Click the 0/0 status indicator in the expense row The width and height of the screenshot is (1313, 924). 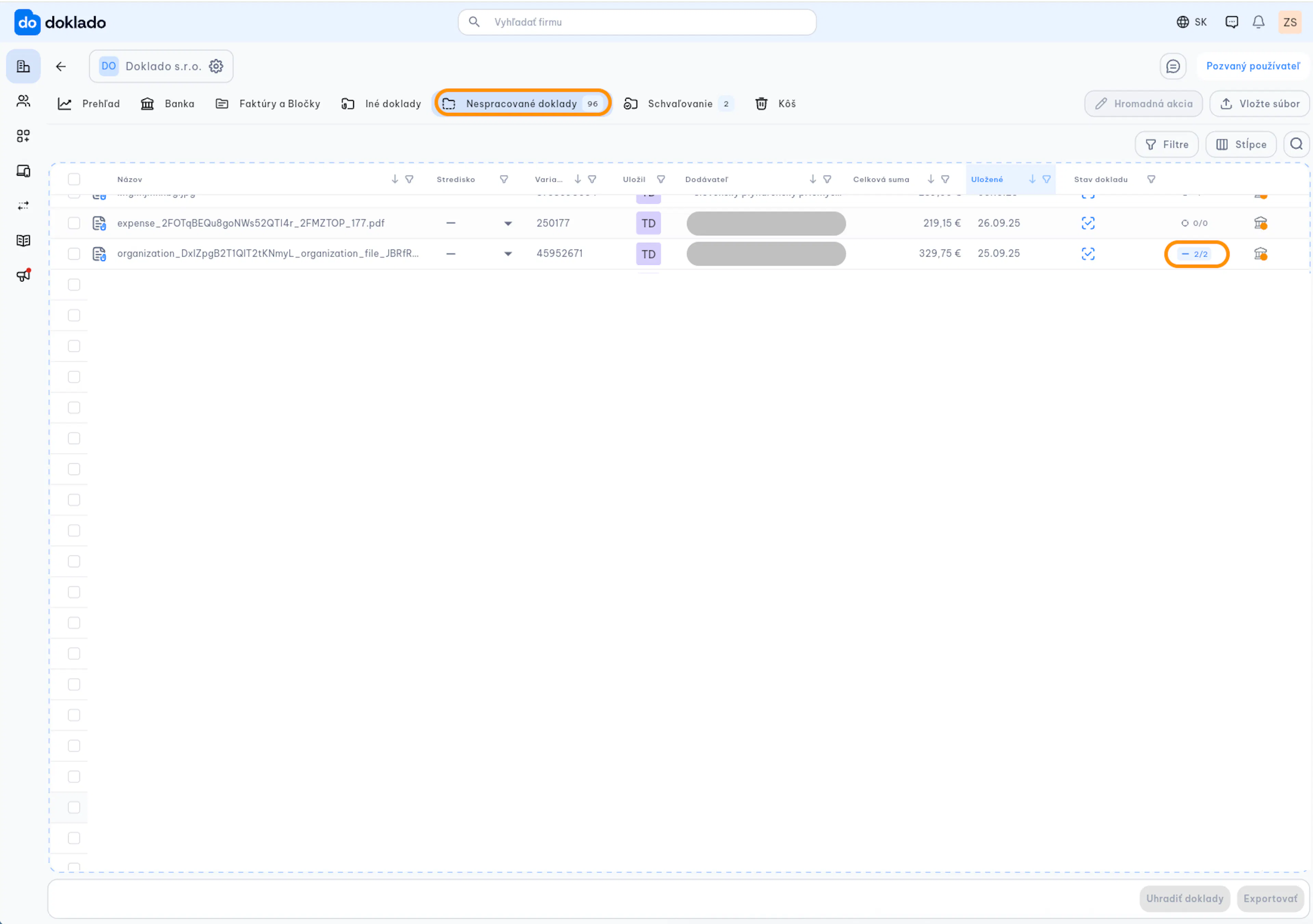point(1195,223)
